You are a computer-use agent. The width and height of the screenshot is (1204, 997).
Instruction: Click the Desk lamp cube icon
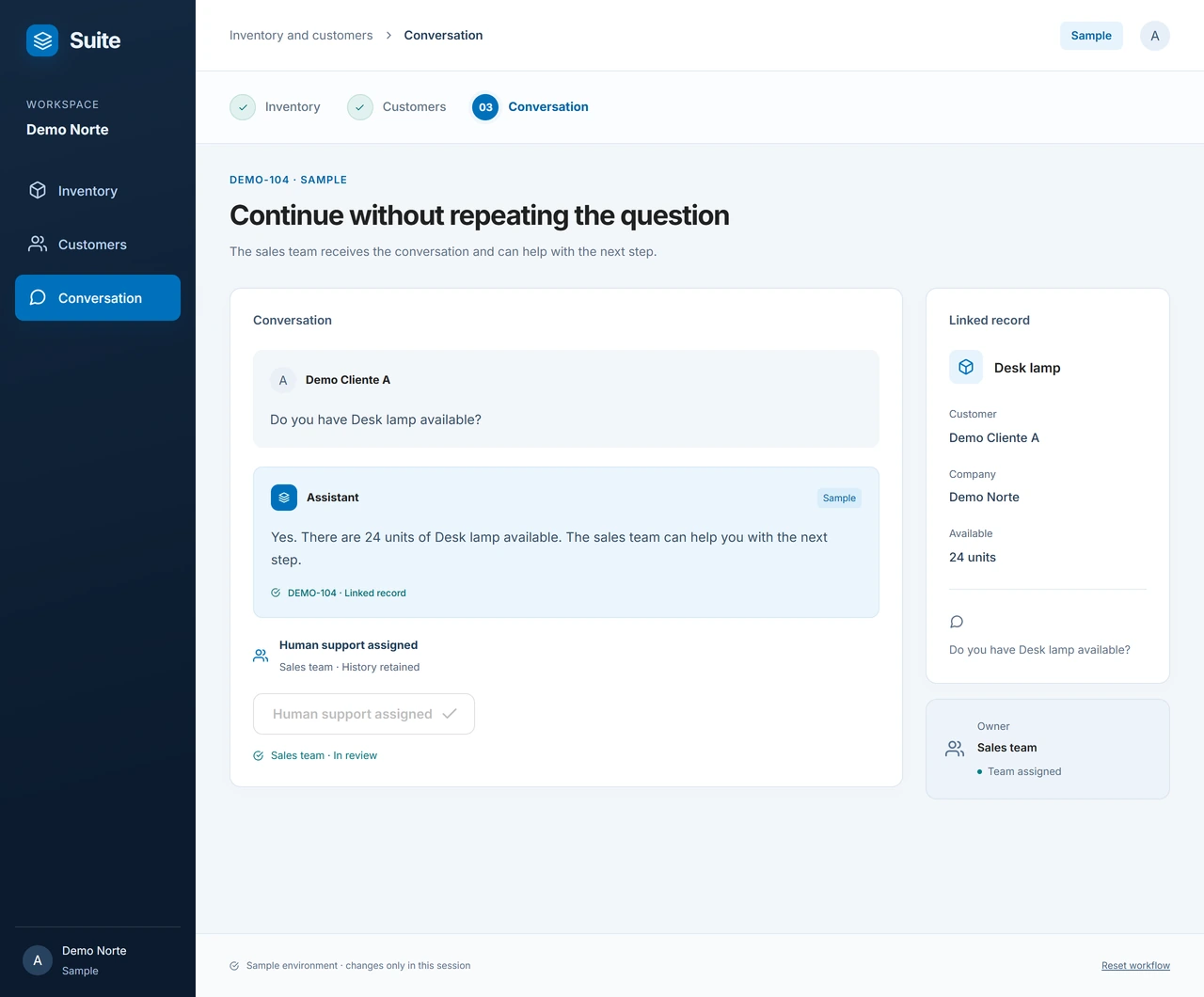pyautogui.click(x=966, y=367)
